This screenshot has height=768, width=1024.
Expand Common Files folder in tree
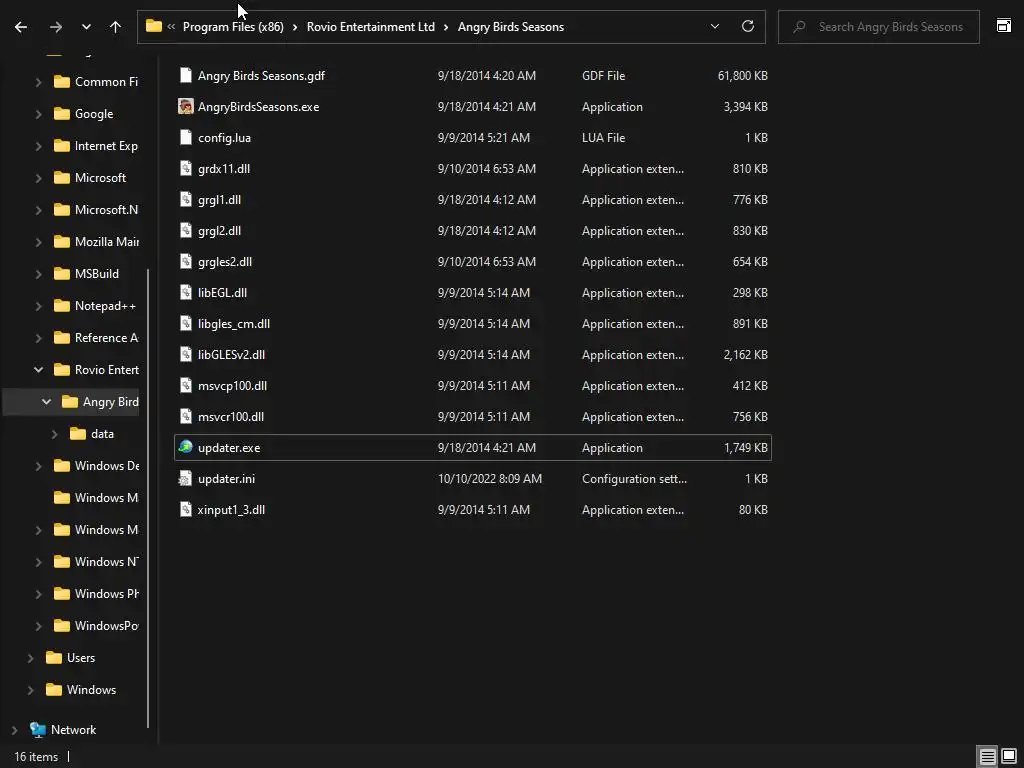pyautogui.click(x=39, y=82)
